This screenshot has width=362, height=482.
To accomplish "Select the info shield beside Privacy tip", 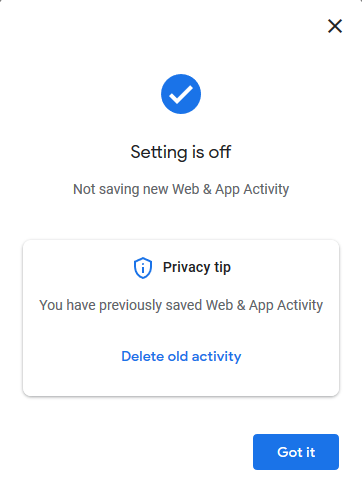I will 143,268.
